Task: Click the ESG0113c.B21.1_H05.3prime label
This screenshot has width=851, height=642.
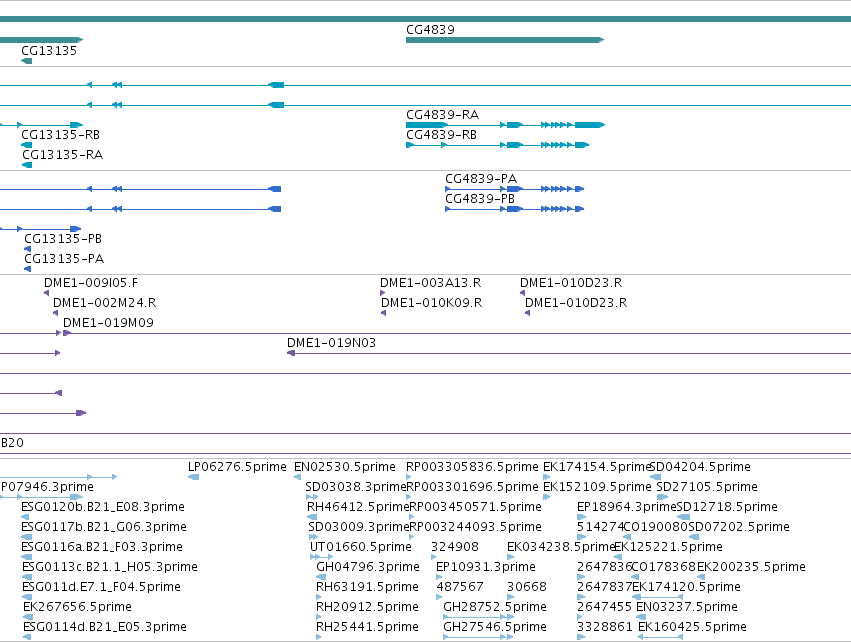Action: point(110,567)
